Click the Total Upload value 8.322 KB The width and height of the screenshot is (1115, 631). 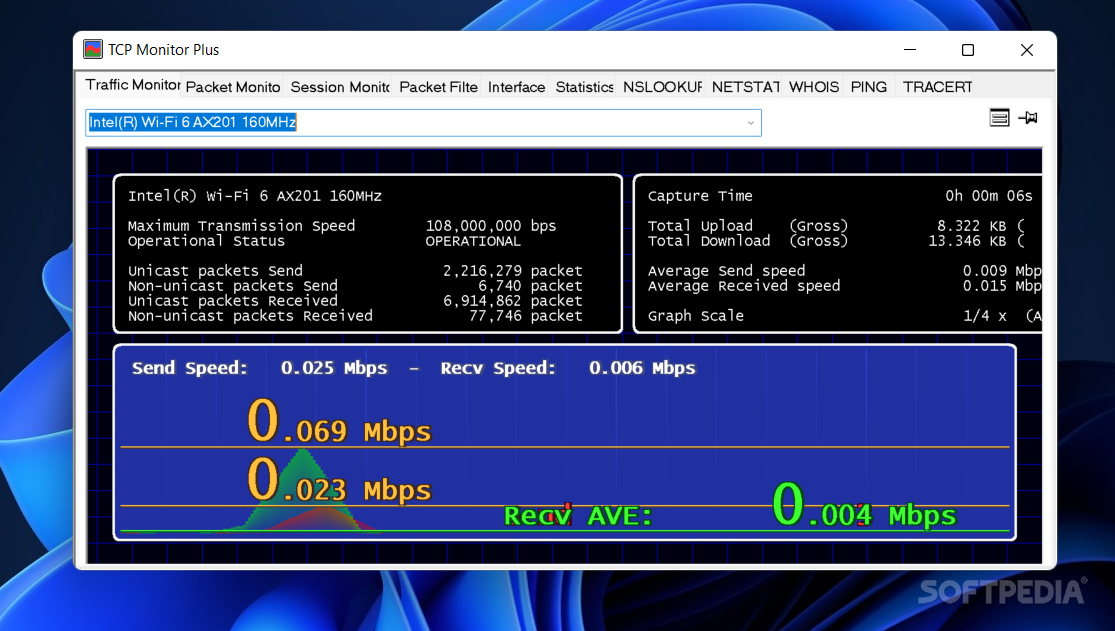971,226
